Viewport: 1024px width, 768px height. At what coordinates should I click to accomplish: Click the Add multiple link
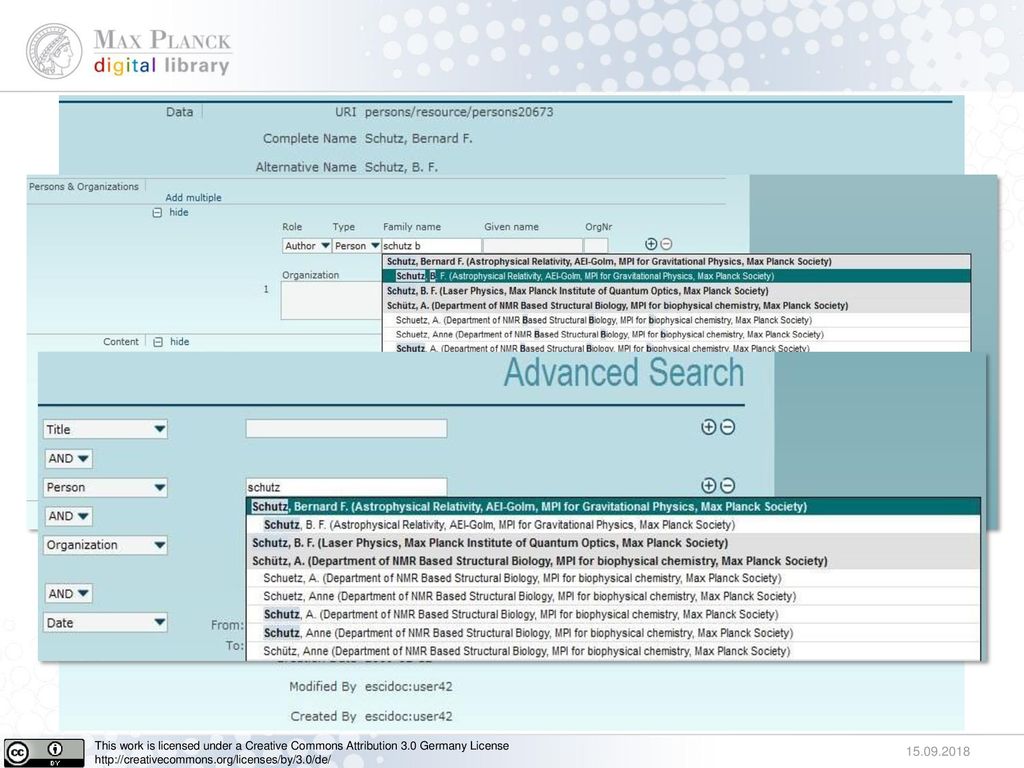point(193,197)
